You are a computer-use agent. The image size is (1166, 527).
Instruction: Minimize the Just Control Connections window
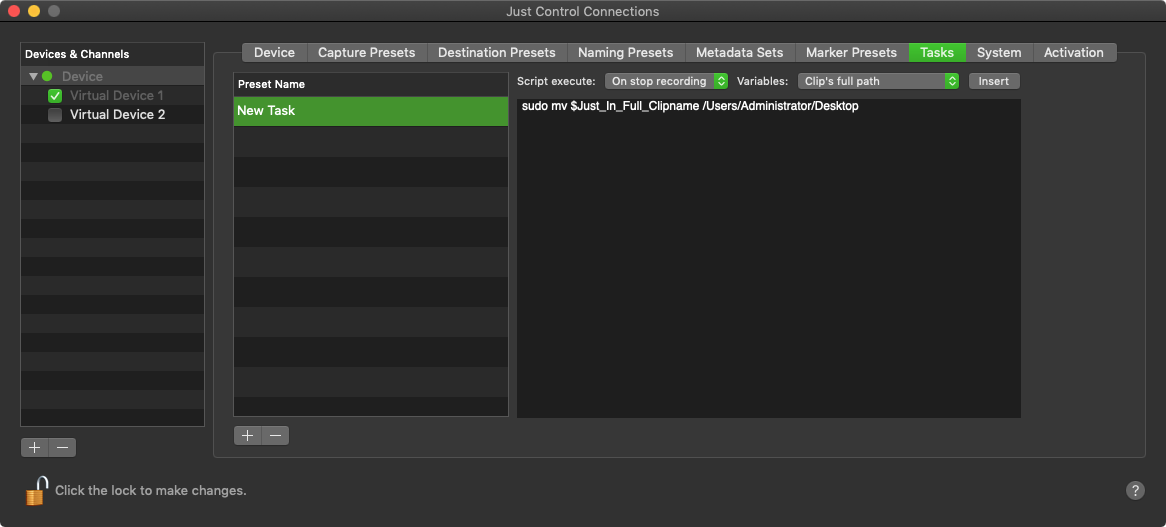(33, 11)
